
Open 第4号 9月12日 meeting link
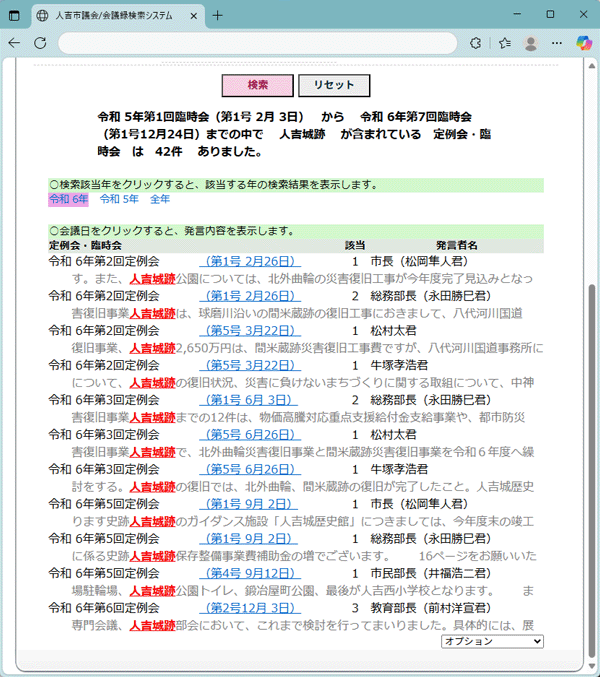pos(250,573)
